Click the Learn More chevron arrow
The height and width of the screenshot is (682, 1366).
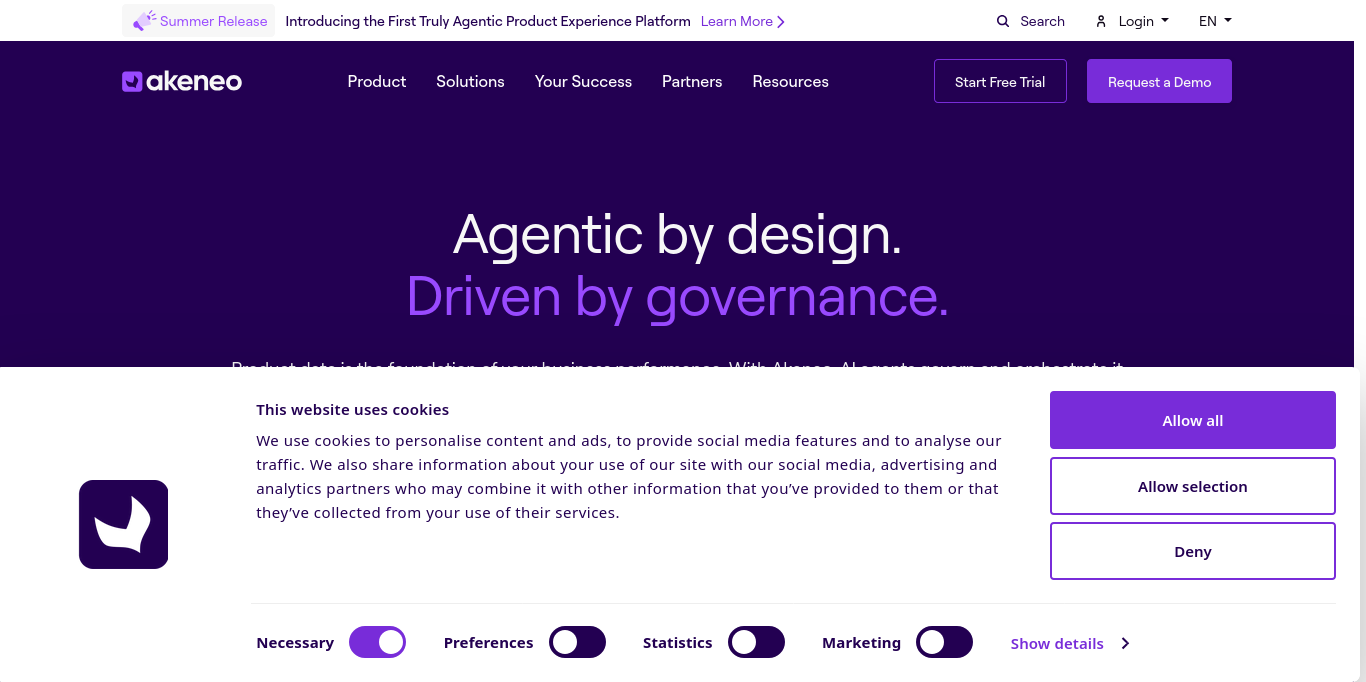click(x=781, y=22)
